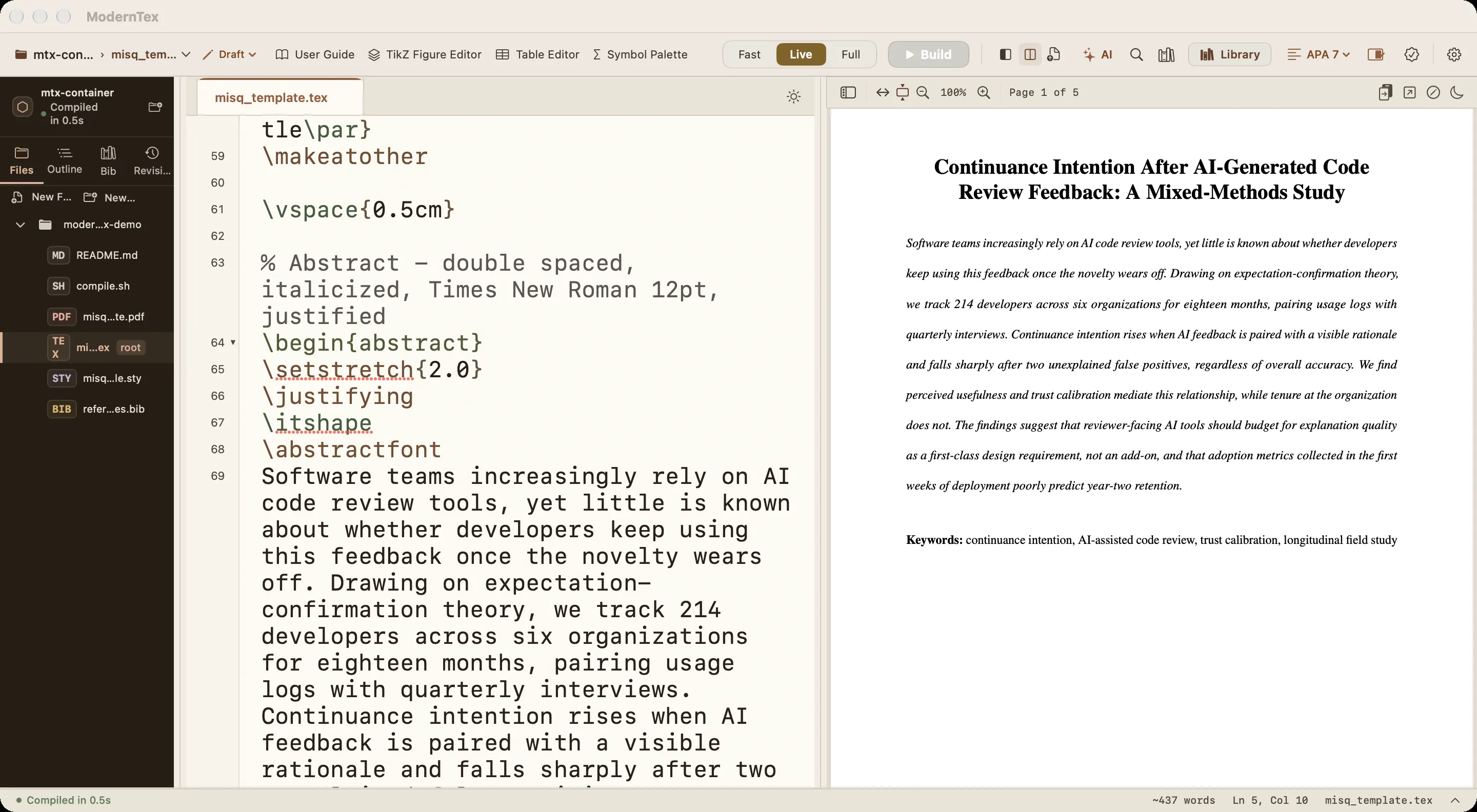This screenshot has height=812, width=1477.
Task: Zoom out of the PDF preview
Action: (923, 92)
